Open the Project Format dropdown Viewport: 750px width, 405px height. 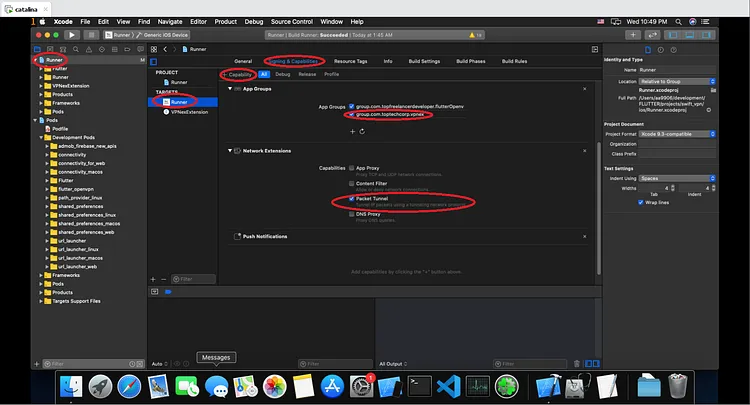point(677,134)
